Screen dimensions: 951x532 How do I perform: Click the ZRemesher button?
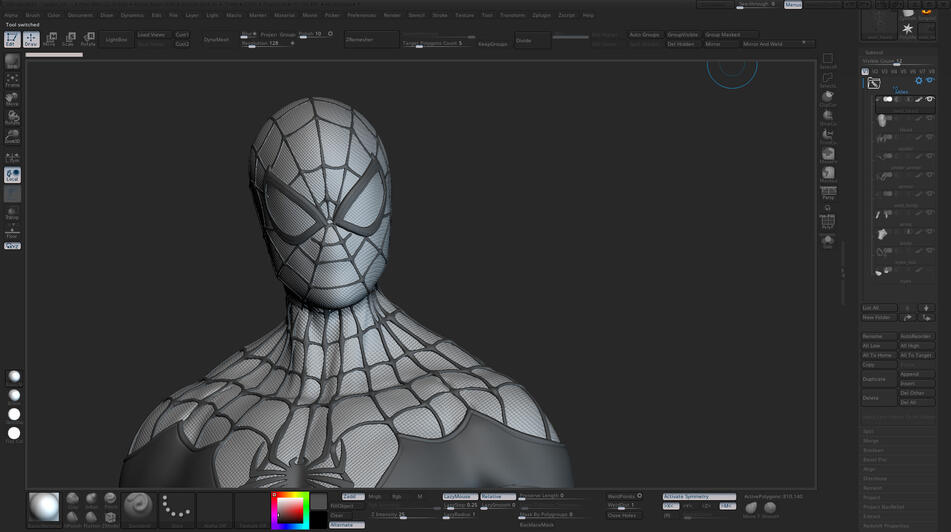point(371,39)
